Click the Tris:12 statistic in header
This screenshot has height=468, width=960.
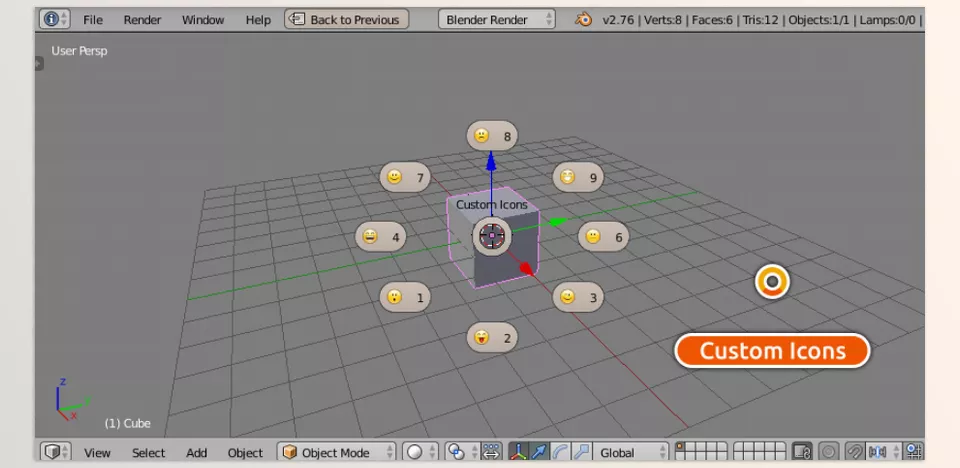(760, 20)
